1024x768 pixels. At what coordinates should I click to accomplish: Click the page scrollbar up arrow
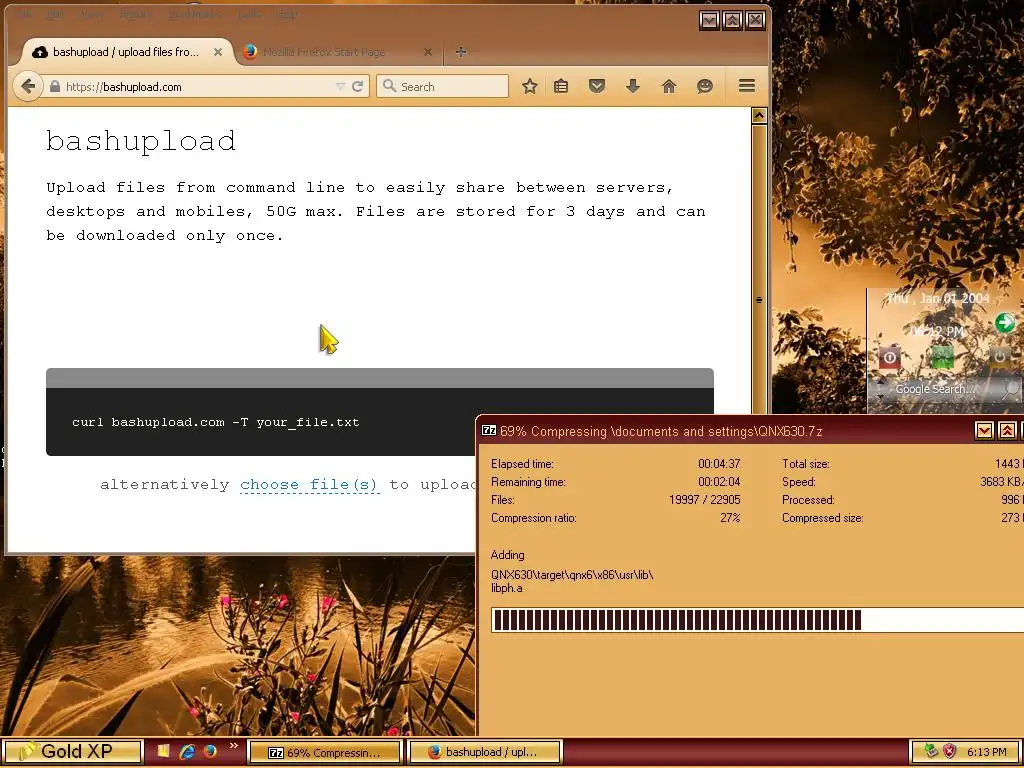tap(759, 116)
